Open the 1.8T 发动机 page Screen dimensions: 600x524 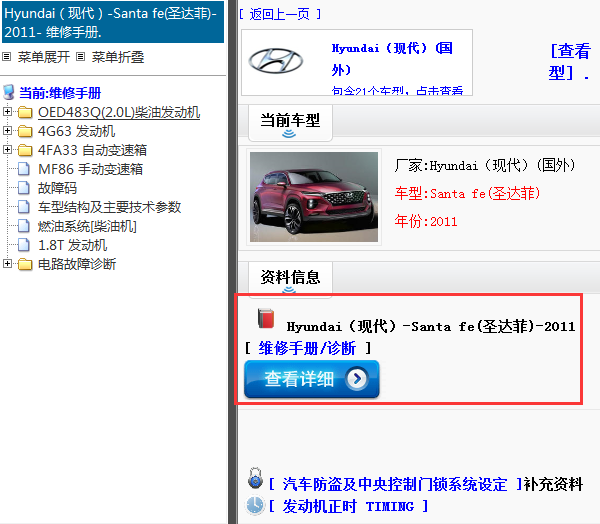coord(73,245)
